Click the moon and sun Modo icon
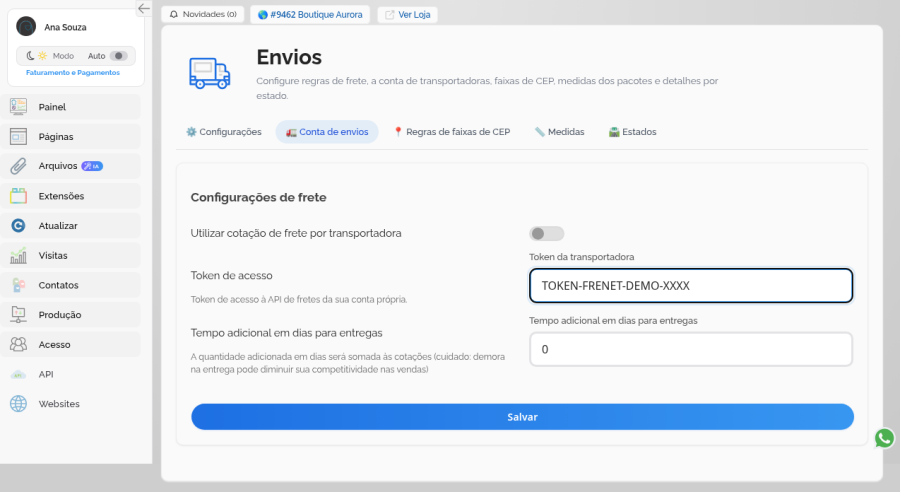The height and width of the screenshot is (492, 900). click(37, 56)
